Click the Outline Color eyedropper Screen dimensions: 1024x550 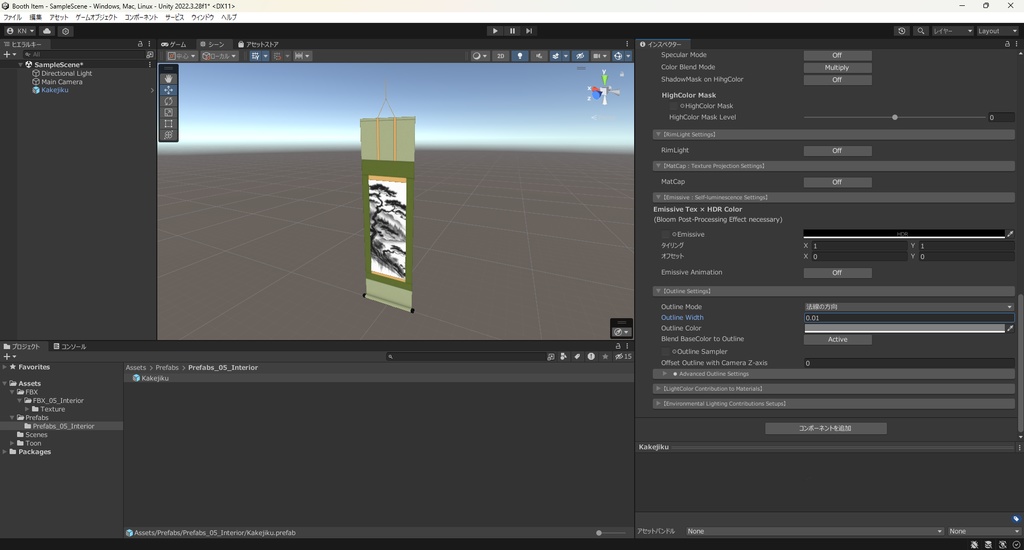point(1010,329)
